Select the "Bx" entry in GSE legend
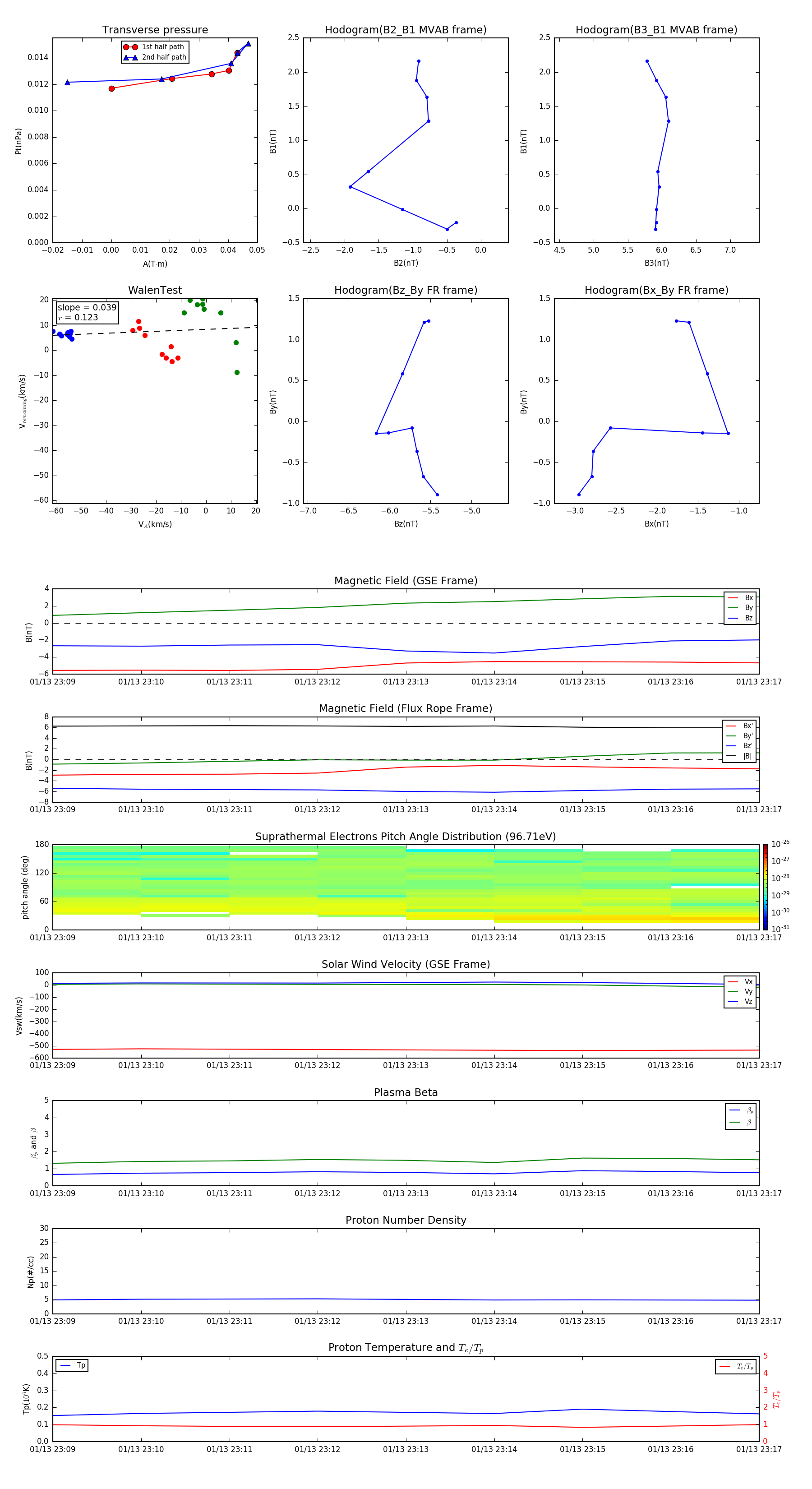This screenshot has width=812, height=1489. [x=740, y=598]
